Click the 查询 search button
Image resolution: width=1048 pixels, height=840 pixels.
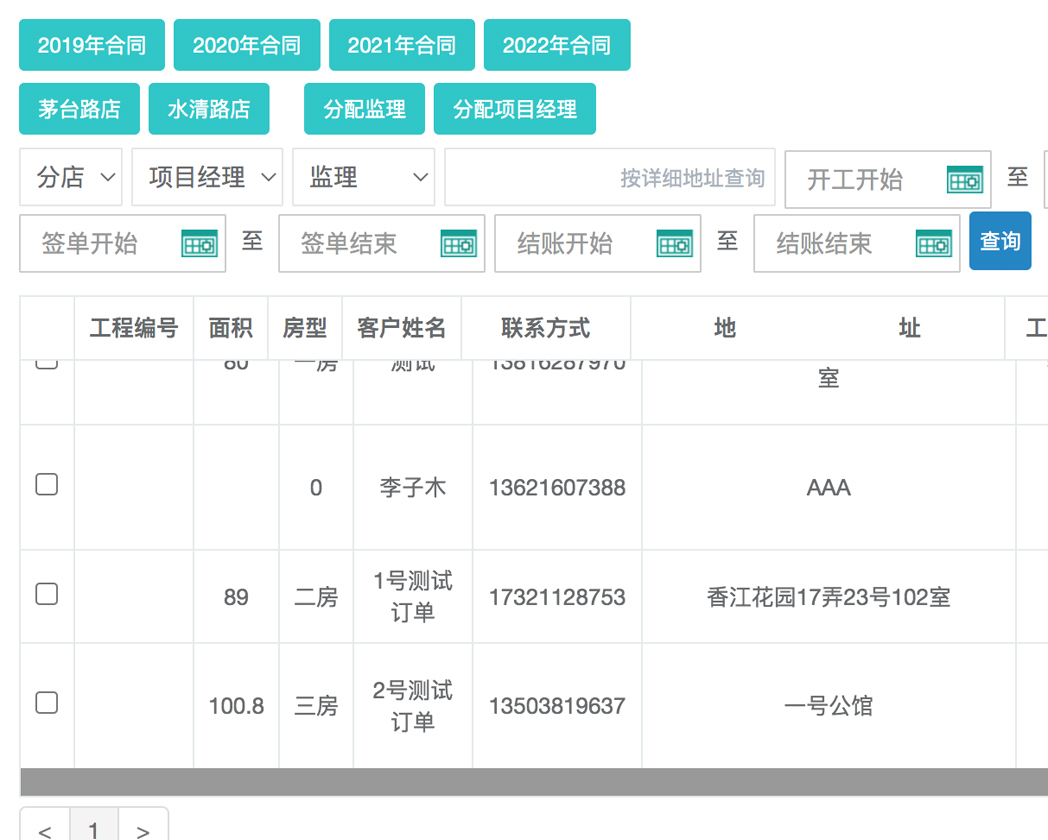(1000, 241)
